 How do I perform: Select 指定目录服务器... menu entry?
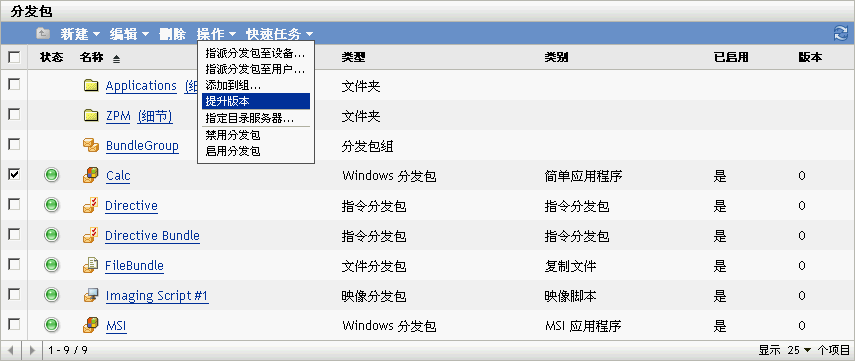pyautogui.click(x=256, y=118)
